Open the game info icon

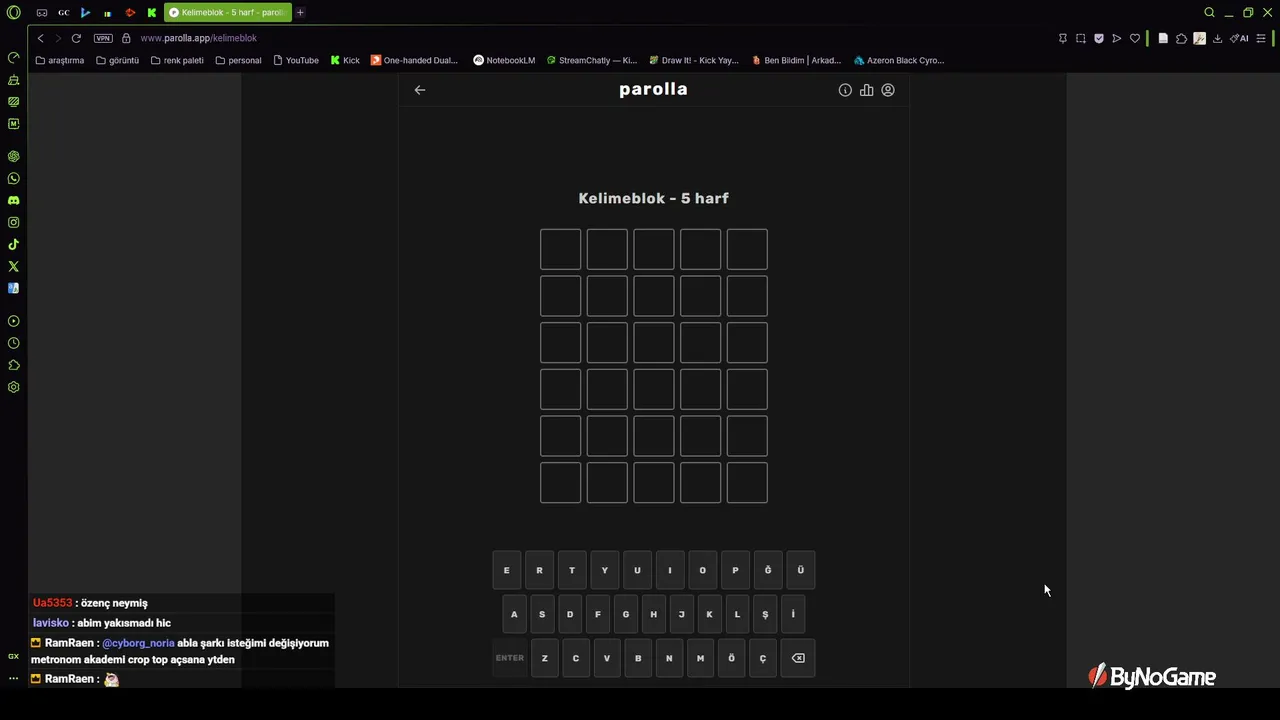coord(845,90)
